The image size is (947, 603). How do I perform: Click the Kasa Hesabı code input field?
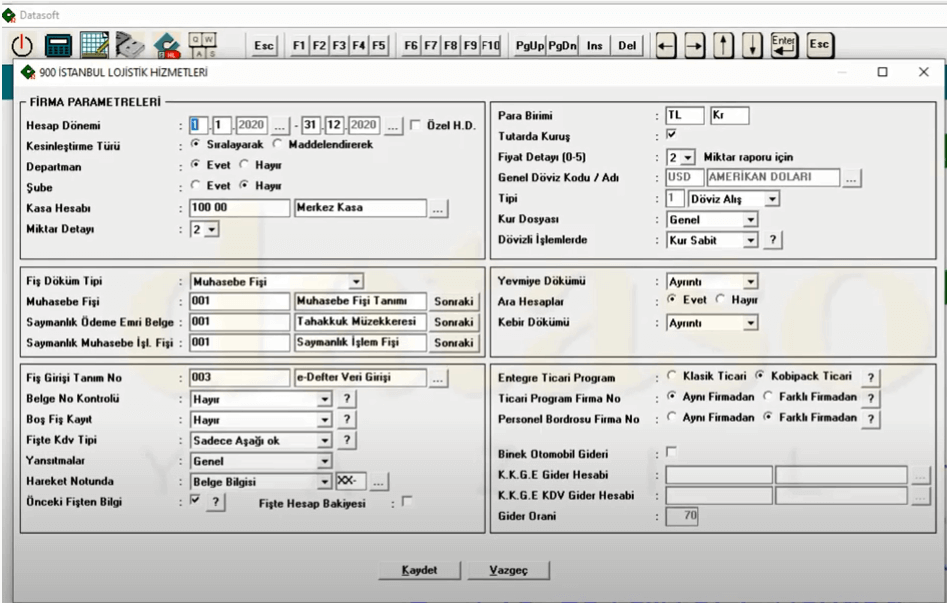[x=238, y=209]
